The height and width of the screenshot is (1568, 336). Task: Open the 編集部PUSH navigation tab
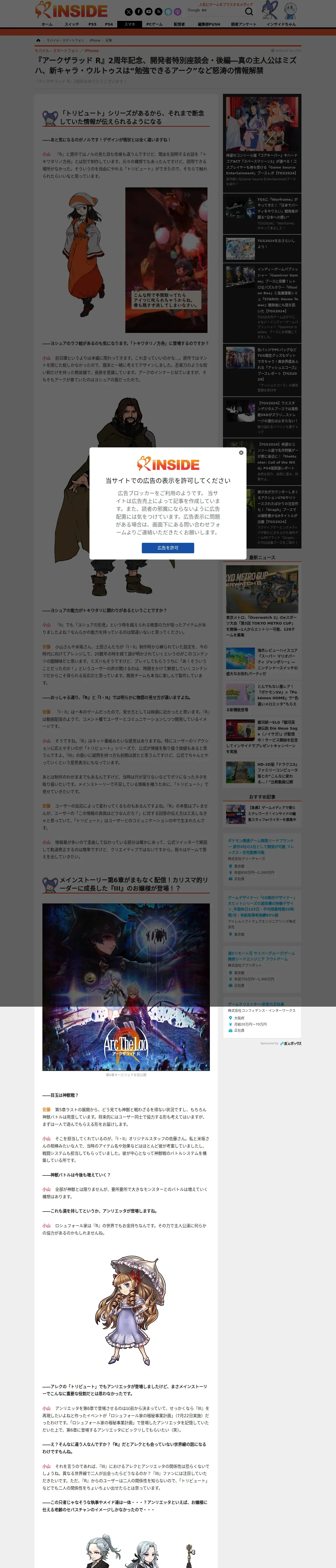(x=209, y=24)
